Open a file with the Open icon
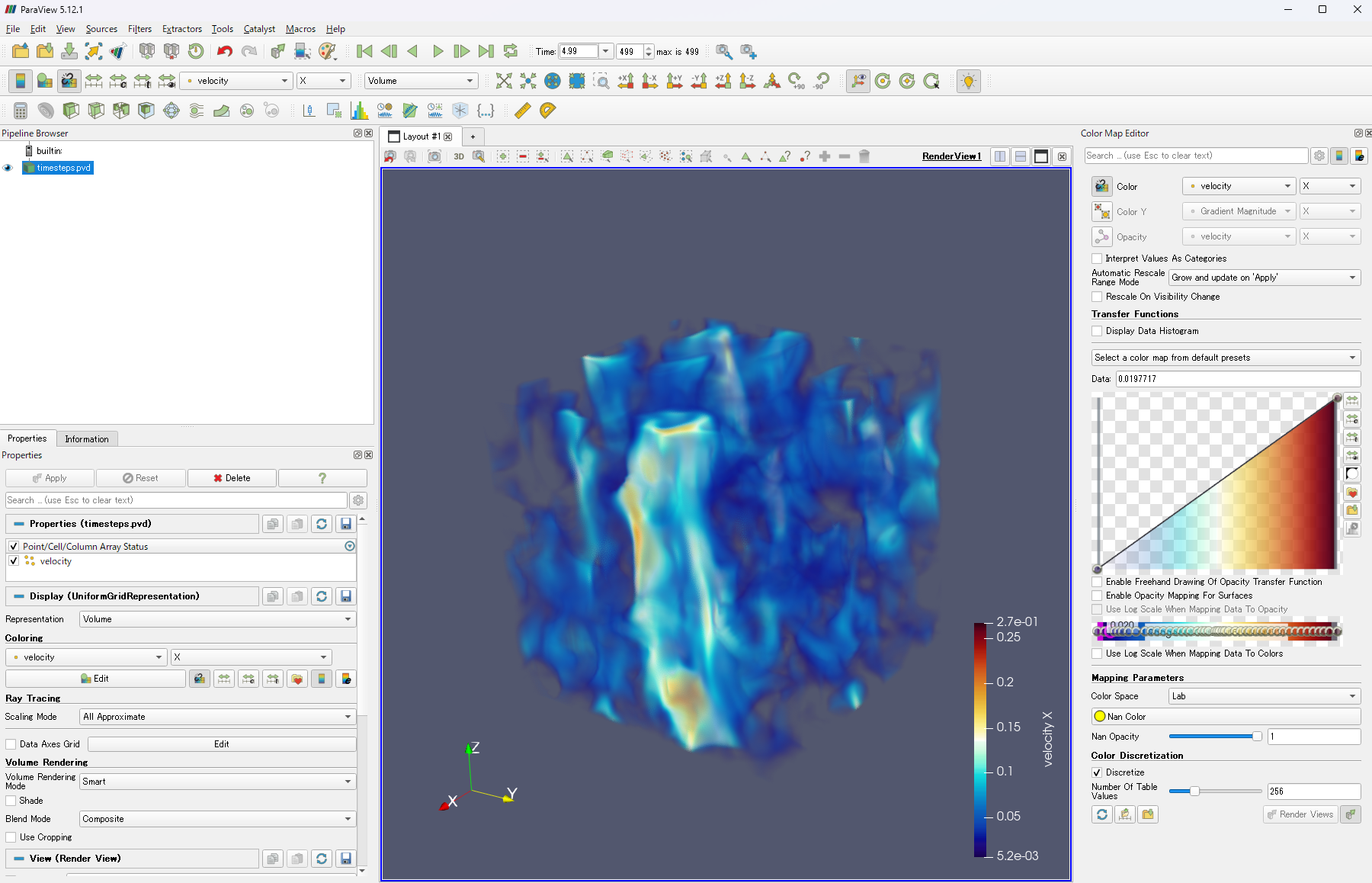Image resolution: width=1372 pixels, height=883 pixels. pyautogui.click(x=21, y=51)
